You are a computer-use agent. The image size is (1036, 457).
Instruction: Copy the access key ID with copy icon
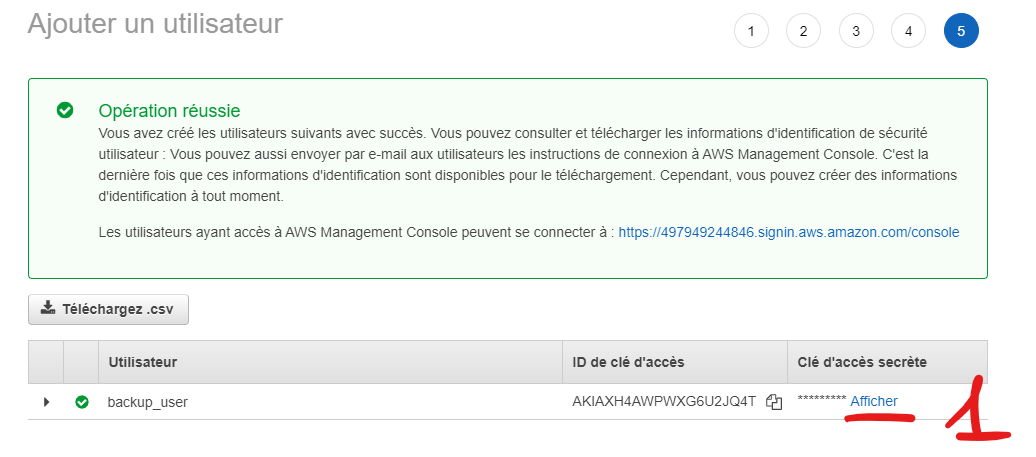click(774, 402)
